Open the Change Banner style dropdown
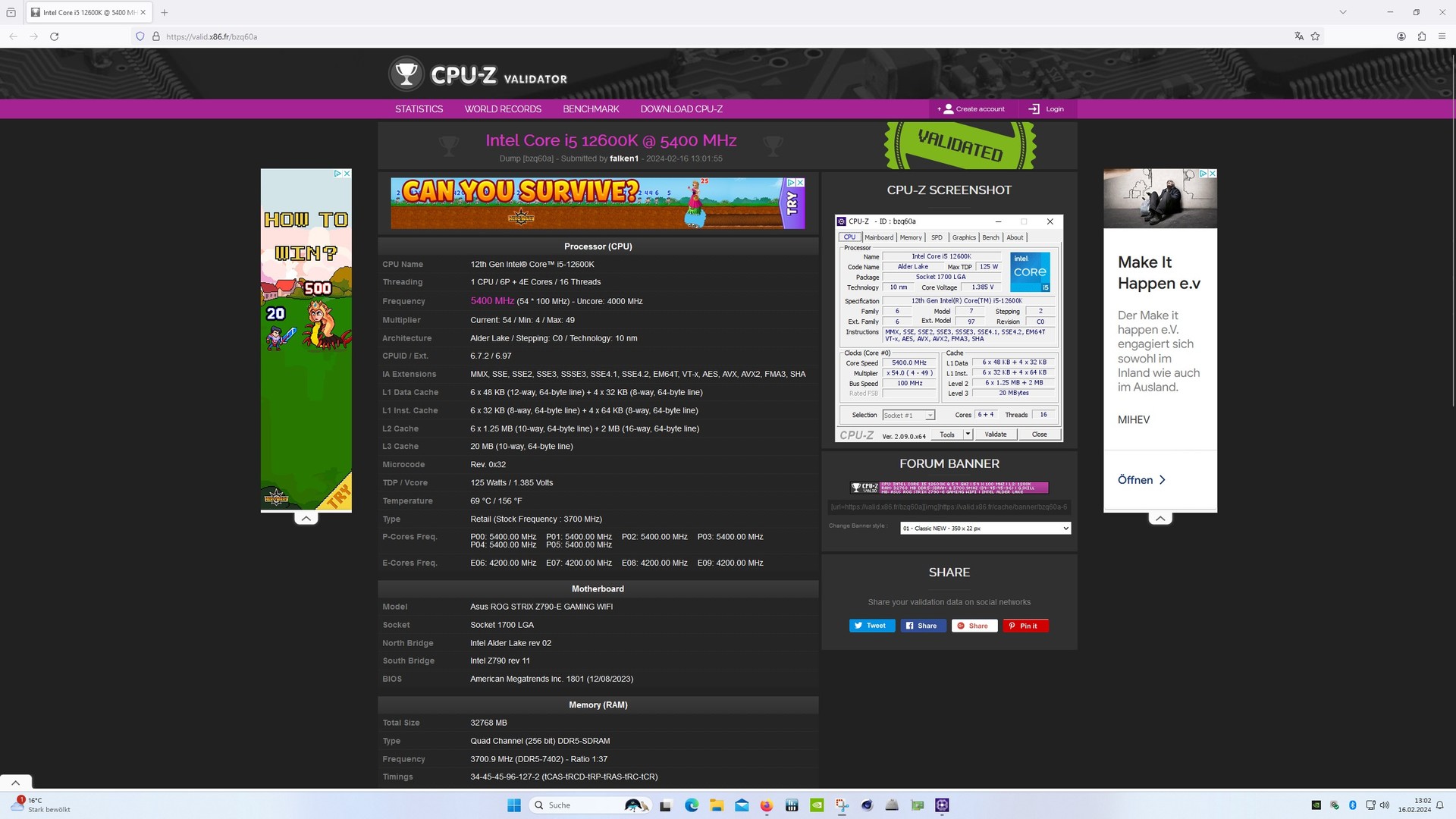This screenshot has width=1456, height=819. (x=985, y=528)
